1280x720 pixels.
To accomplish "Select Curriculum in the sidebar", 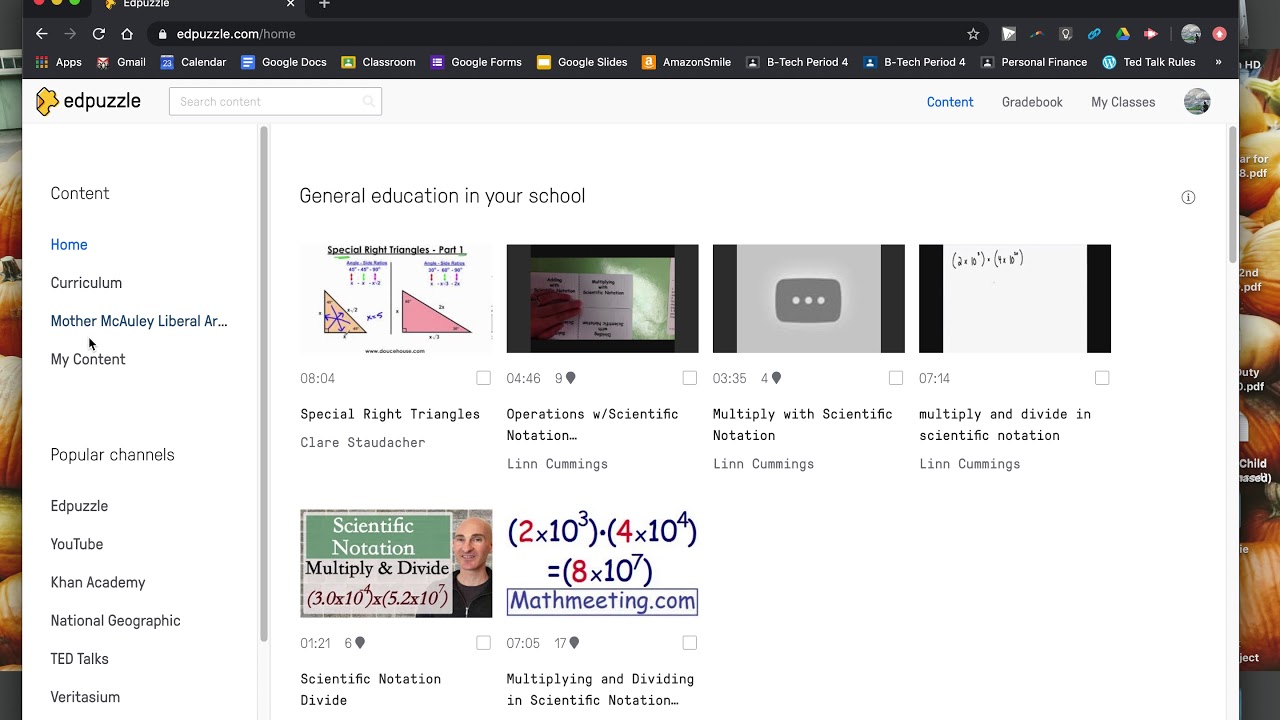I will pos(86,283).
